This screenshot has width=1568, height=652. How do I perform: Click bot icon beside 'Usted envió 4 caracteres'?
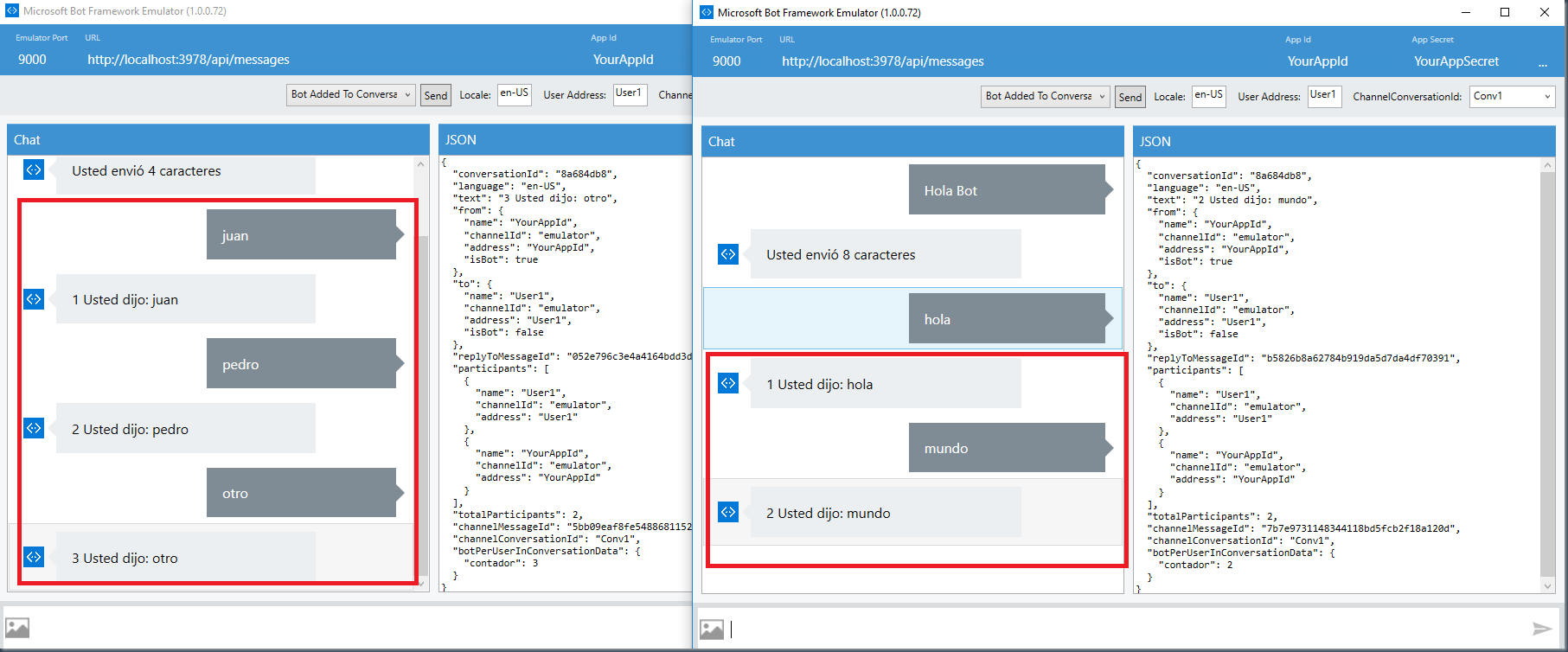(x=34, y=169)
